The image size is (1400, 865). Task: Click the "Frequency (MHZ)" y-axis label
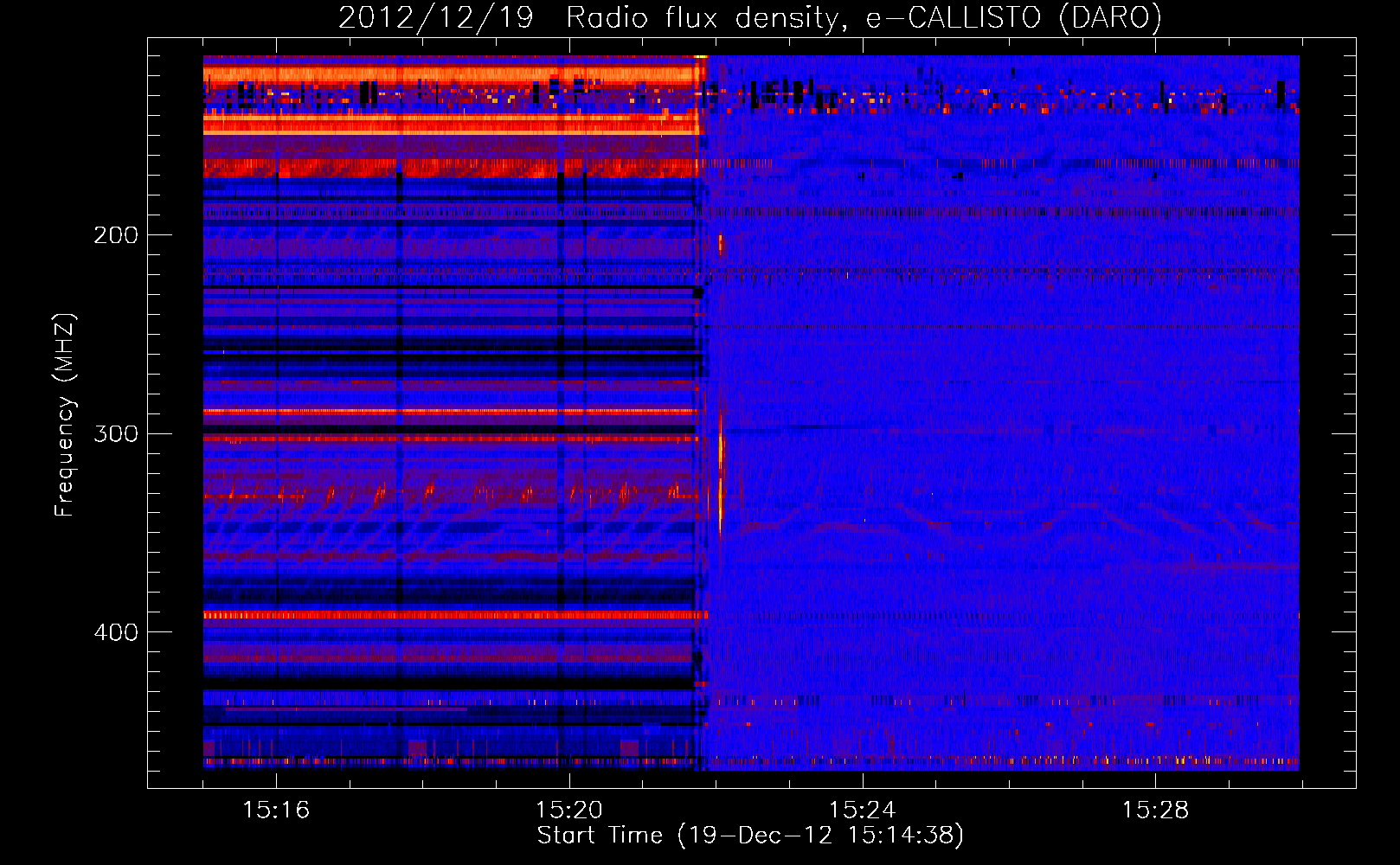pyautogui.click(x=65, y=414)
